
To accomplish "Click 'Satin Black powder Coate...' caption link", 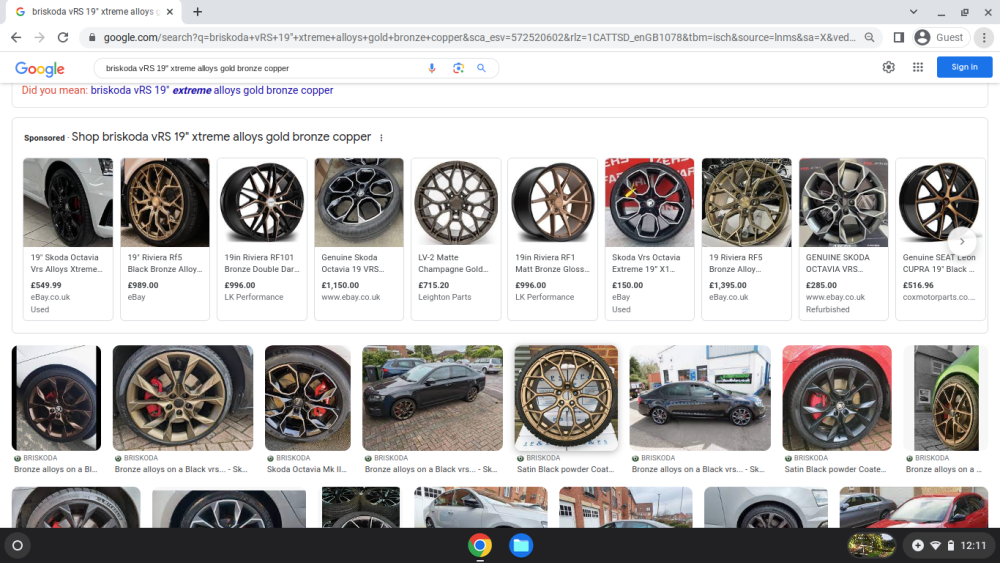I will click(x=835, y=469).
